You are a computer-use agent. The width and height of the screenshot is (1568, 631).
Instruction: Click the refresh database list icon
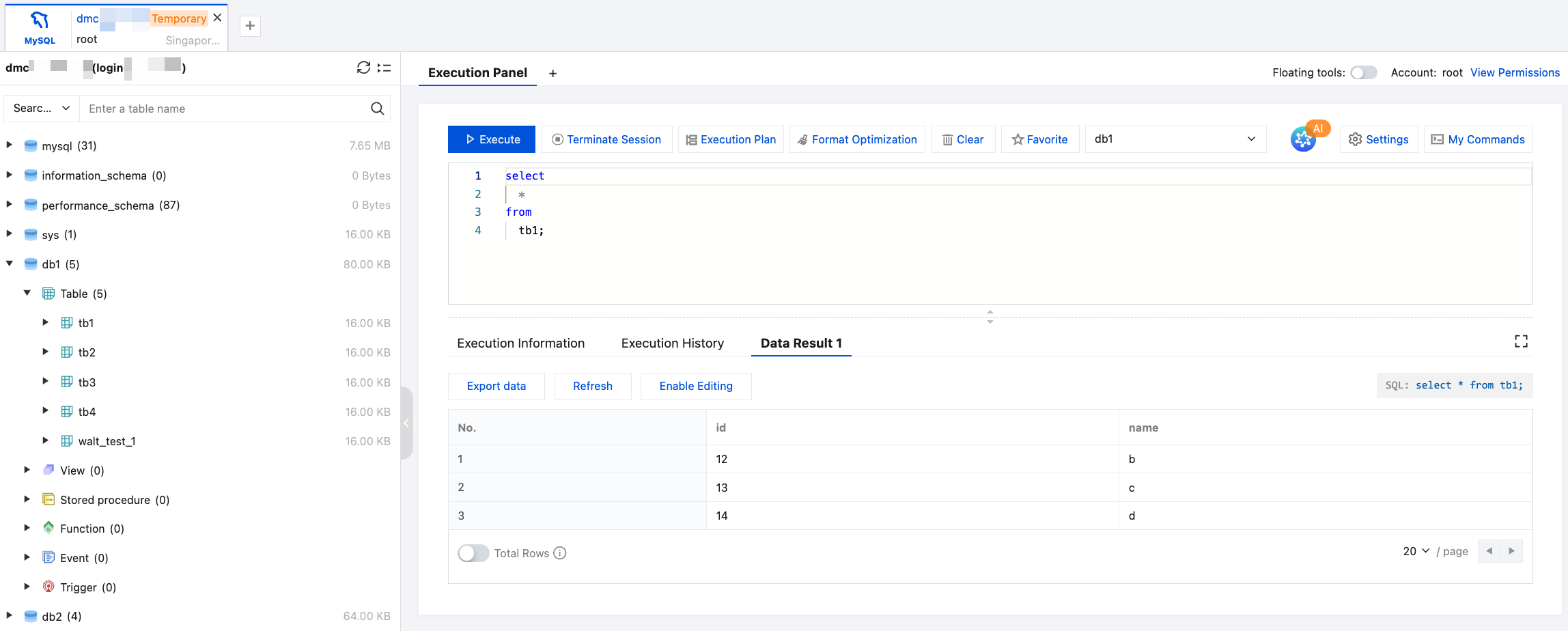click(x=363, y=68)
